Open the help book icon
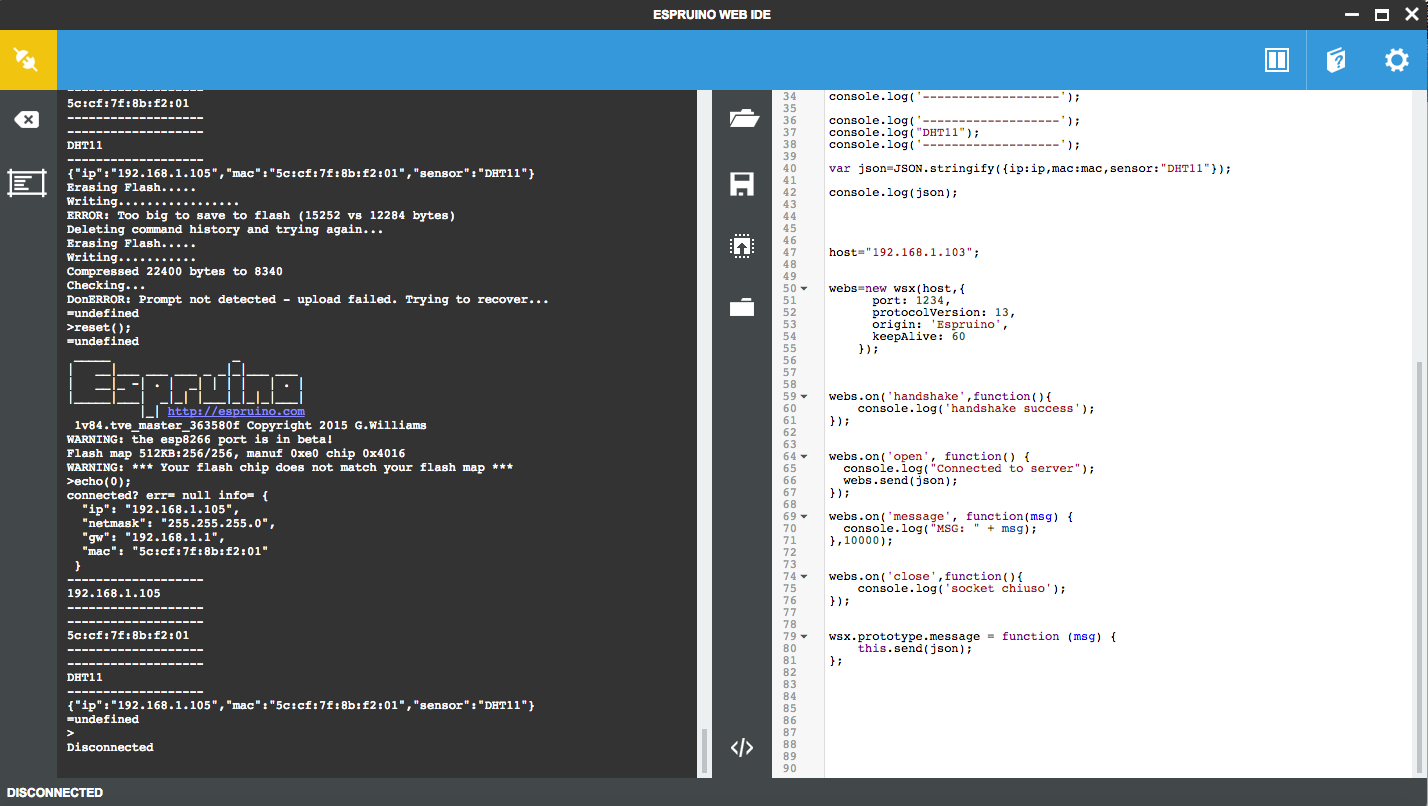The width and height of the screenshot is (1428, 806). click(1336, 60)
